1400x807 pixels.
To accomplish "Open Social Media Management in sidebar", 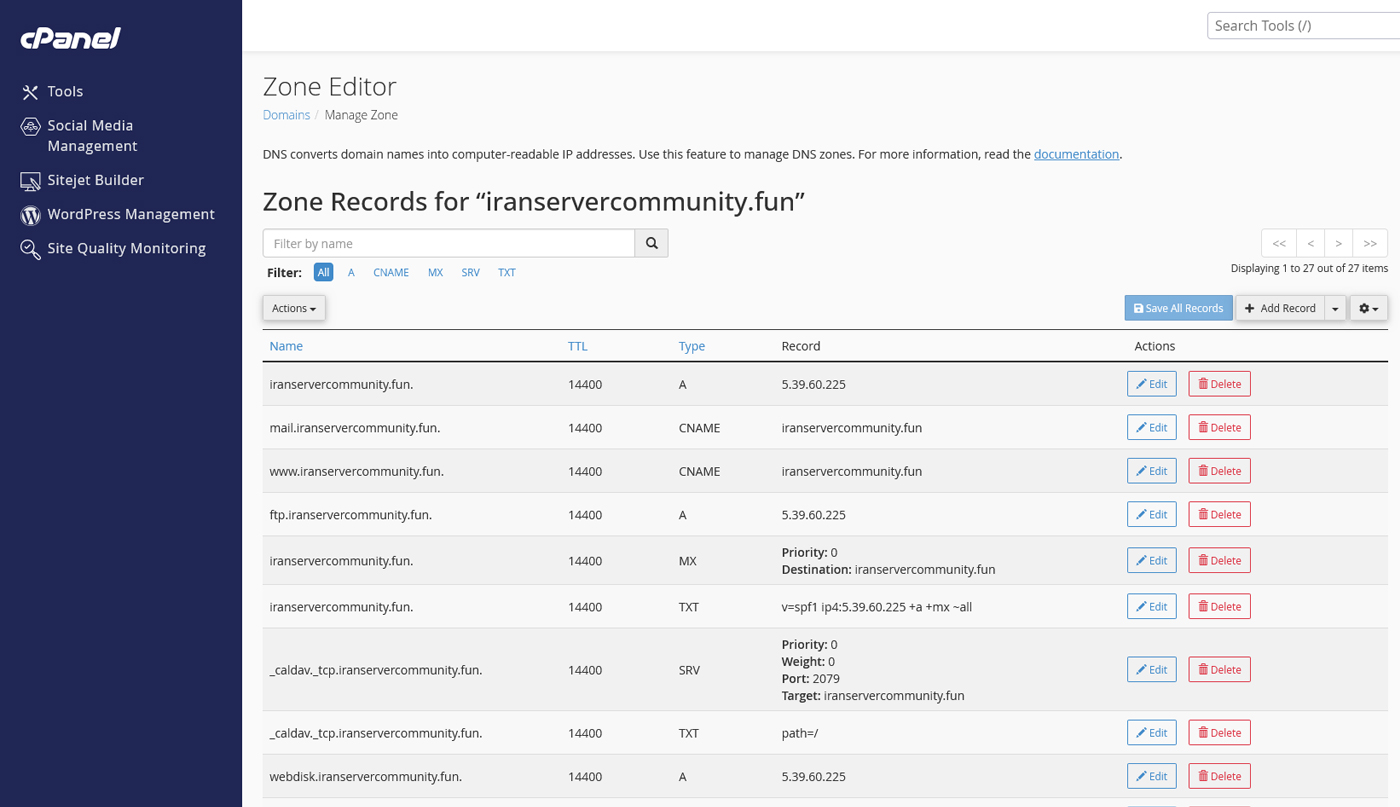I will [90, 135].
